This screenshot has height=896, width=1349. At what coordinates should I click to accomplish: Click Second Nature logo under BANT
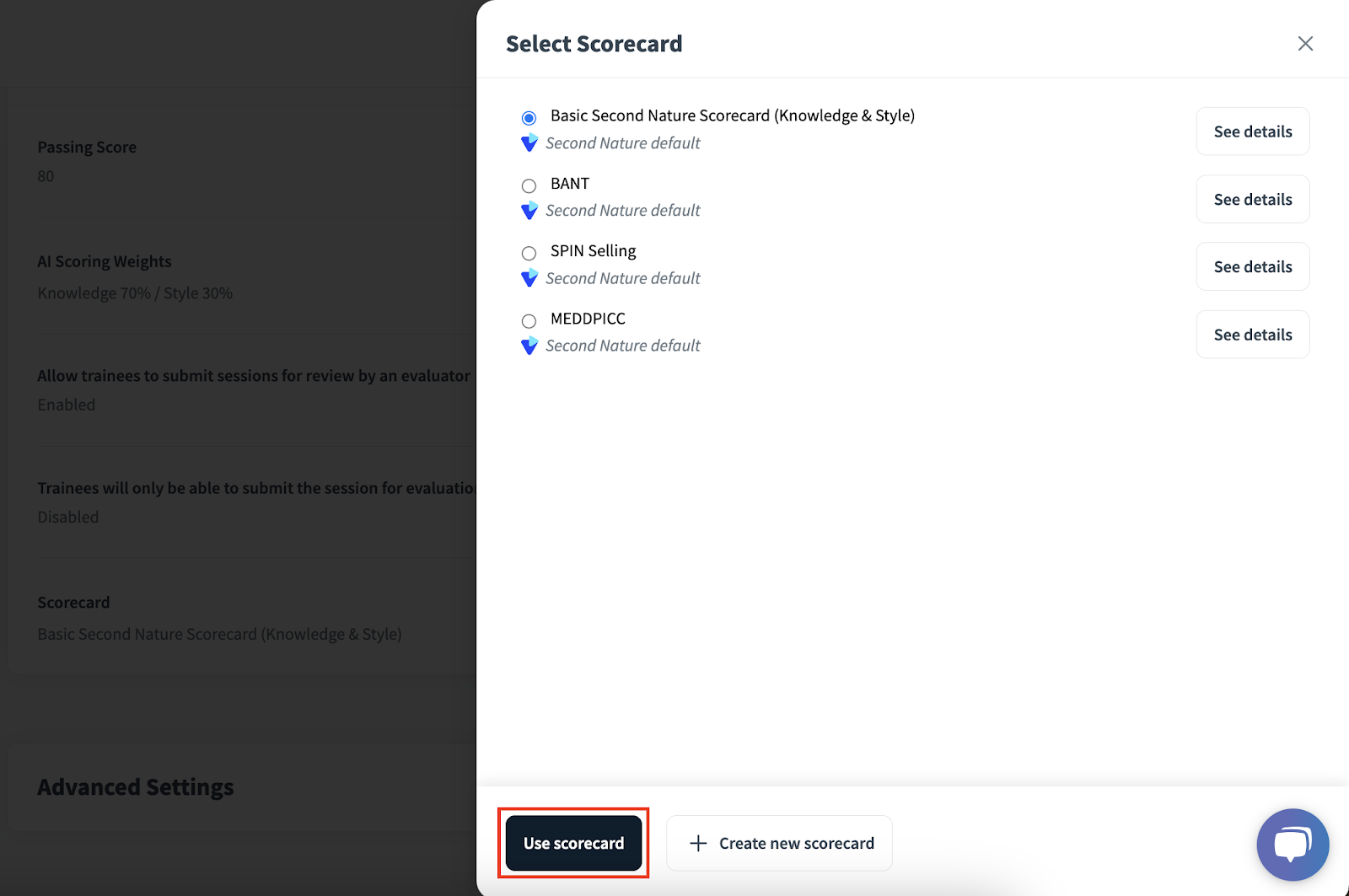tap(529, 211)
